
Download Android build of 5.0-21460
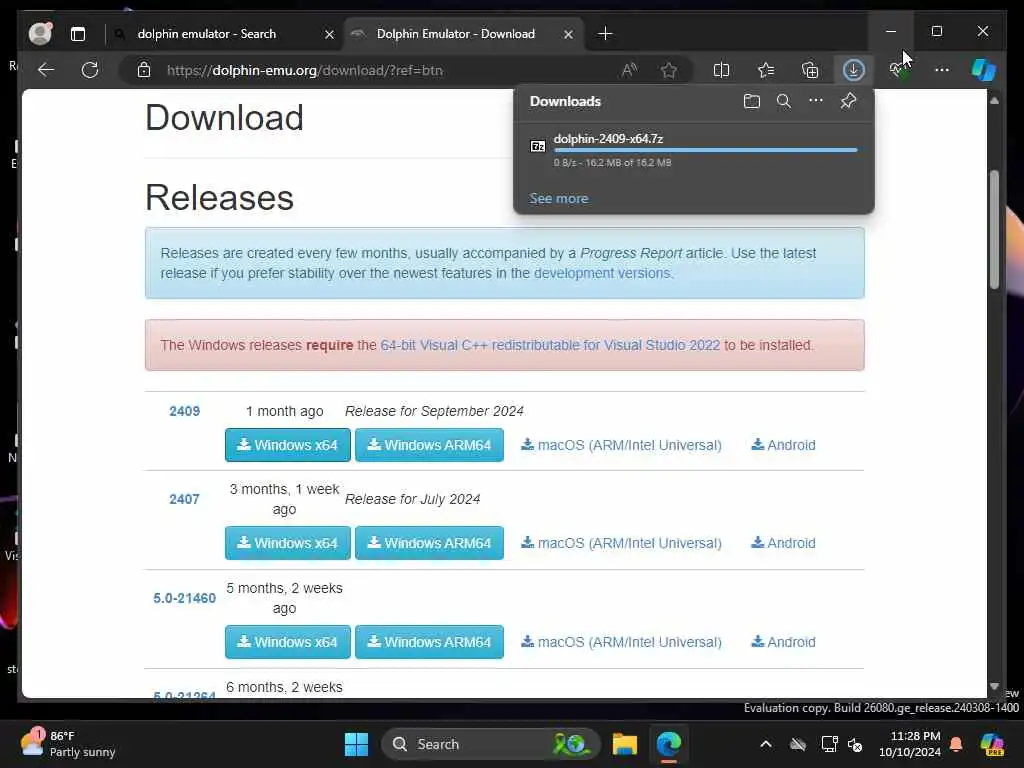click(x=783, y=642)
